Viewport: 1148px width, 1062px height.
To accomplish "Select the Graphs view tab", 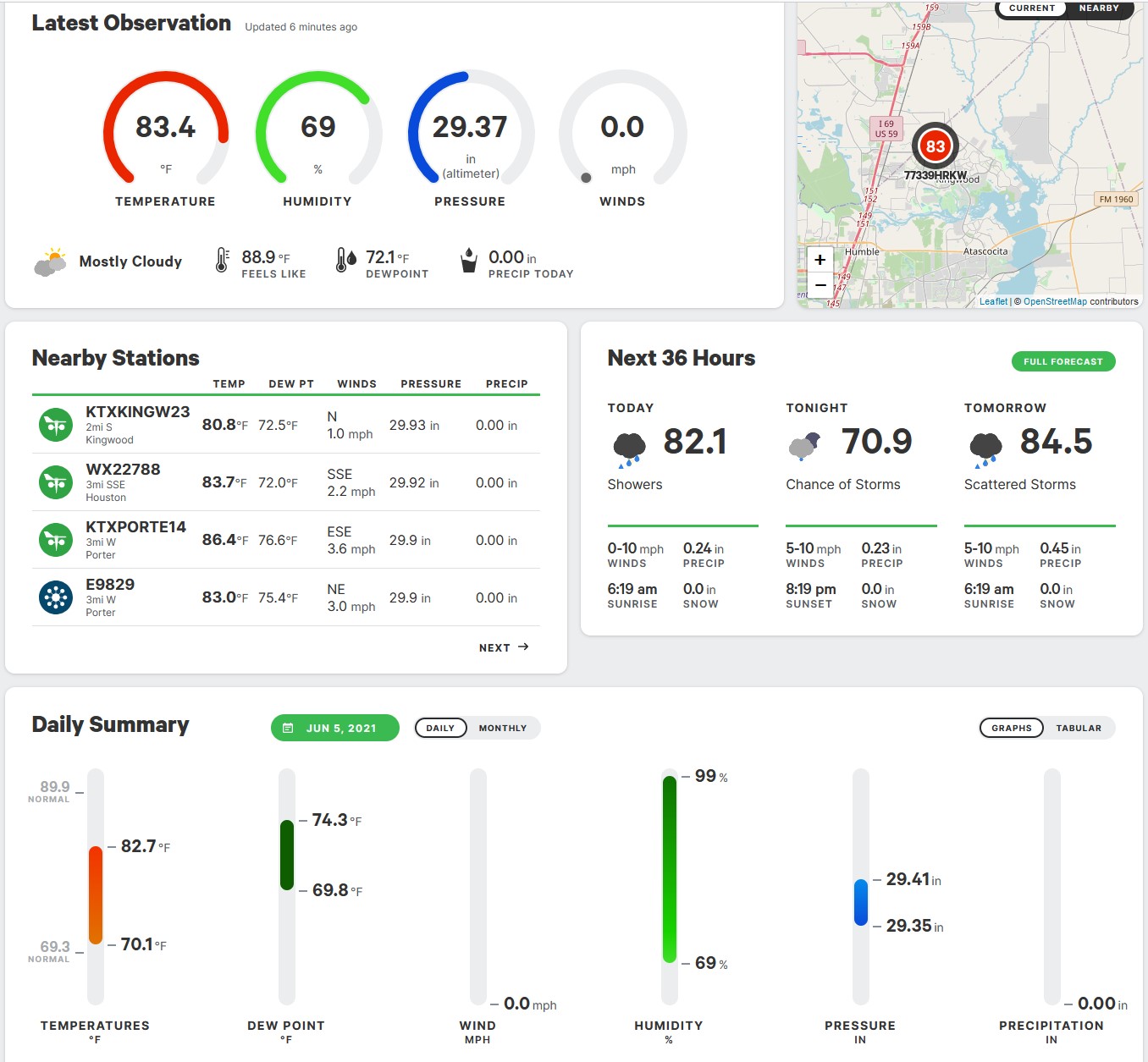I will click(x=1012, y=728).
